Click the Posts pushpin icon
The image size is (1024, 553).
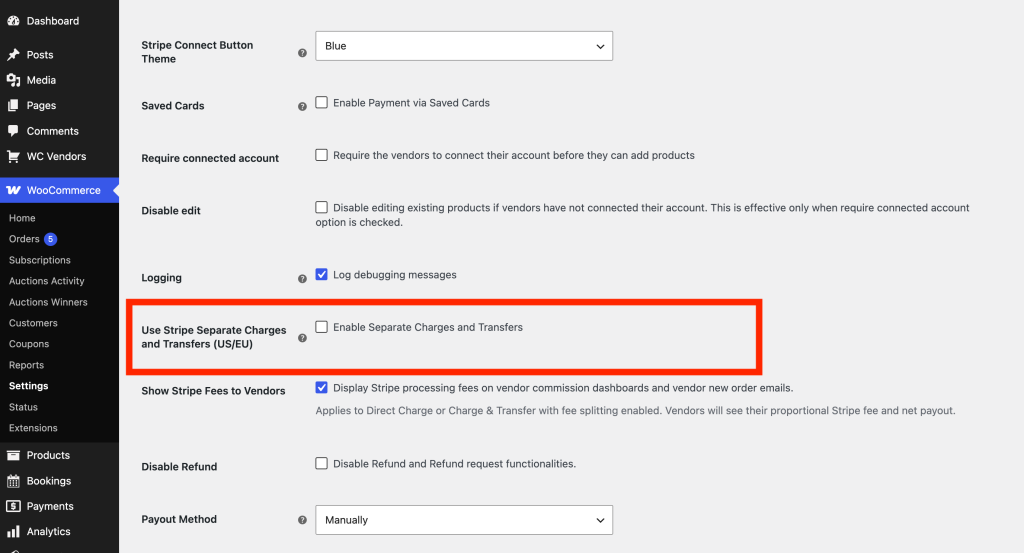(x=13, y=55)
